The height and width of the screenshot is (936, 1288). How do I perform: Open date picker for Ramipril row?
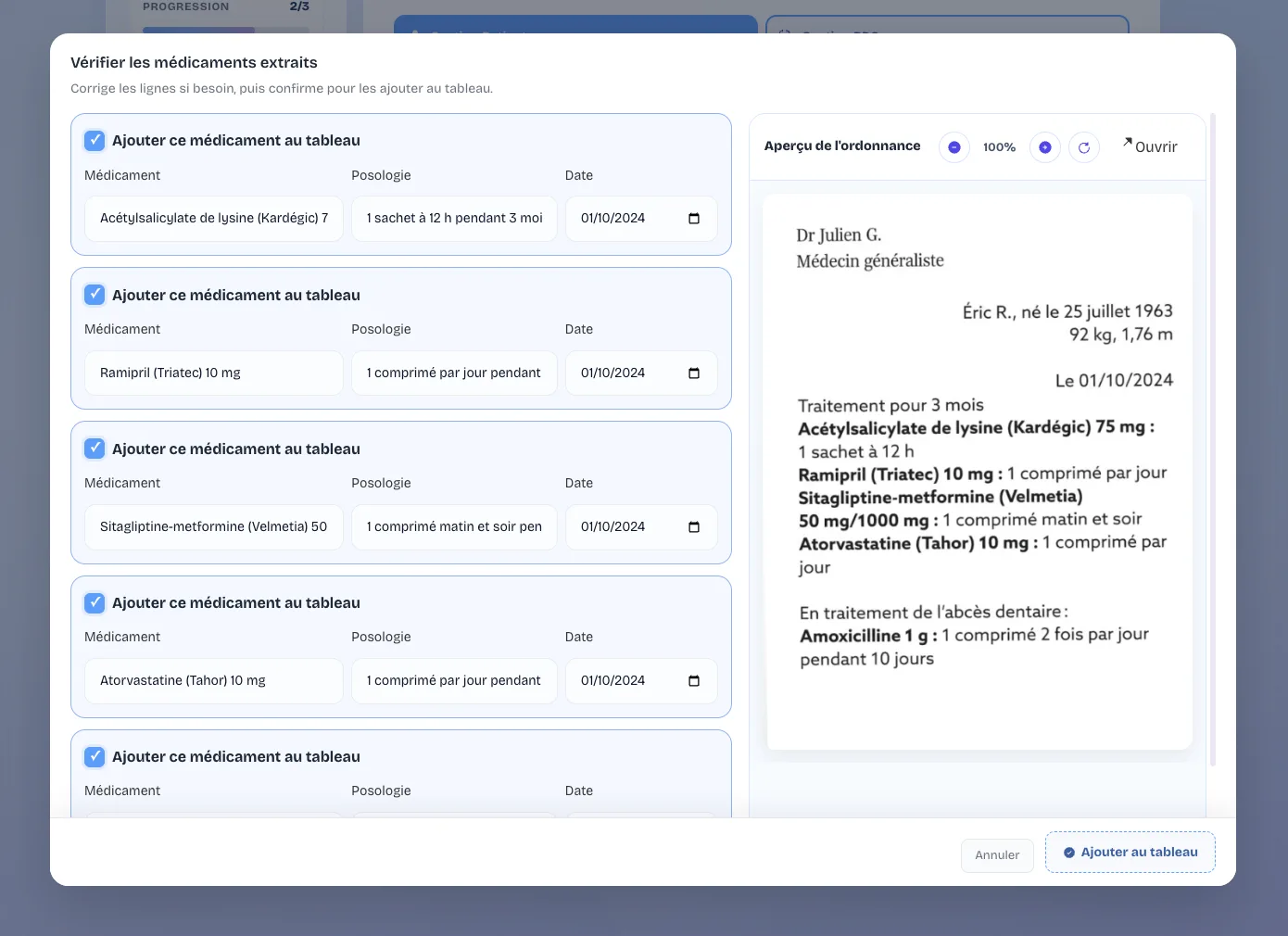click(x=694, y=373)
